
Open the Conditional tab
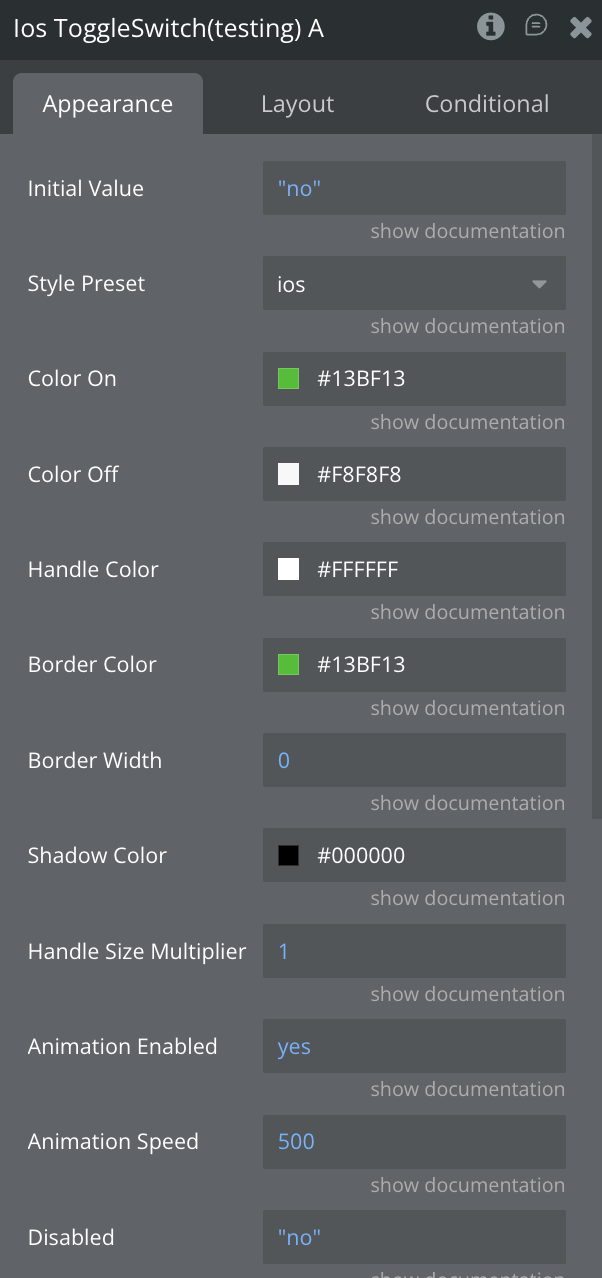(x=487, y=104)
